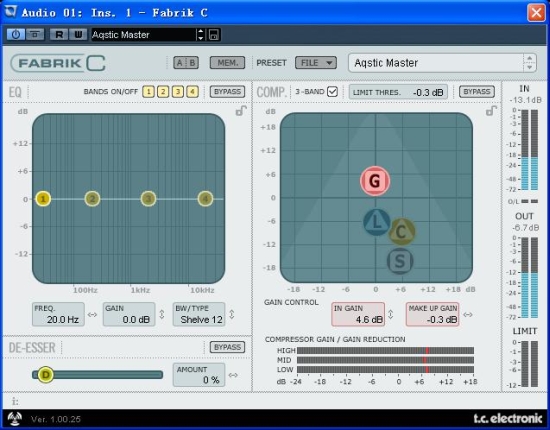The height and width of the screenshot is (430, 550).
Task: Click the FREQ. 20.0 Hz field
Action: coord(58,314)
